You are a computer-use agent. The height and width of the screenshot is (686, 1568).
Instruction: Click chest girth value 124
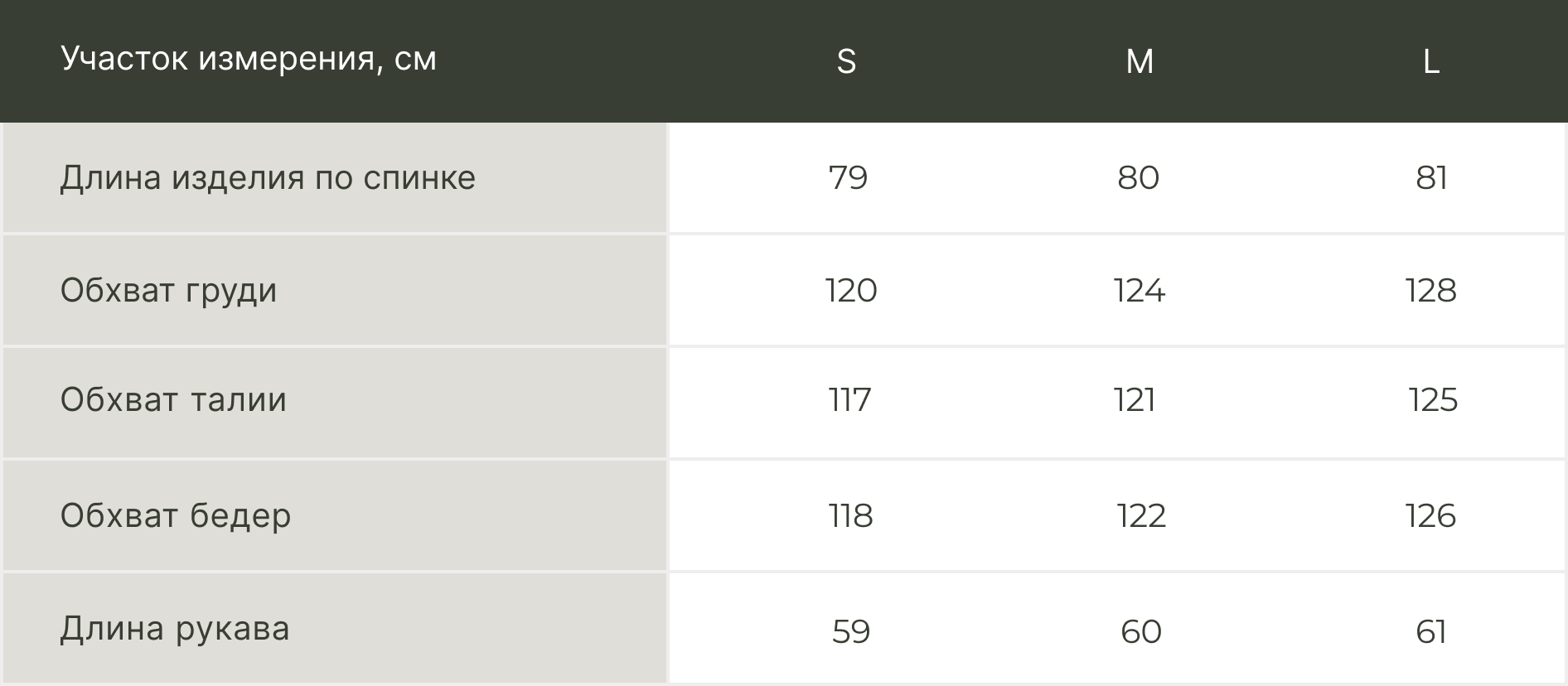point(1139,291)
